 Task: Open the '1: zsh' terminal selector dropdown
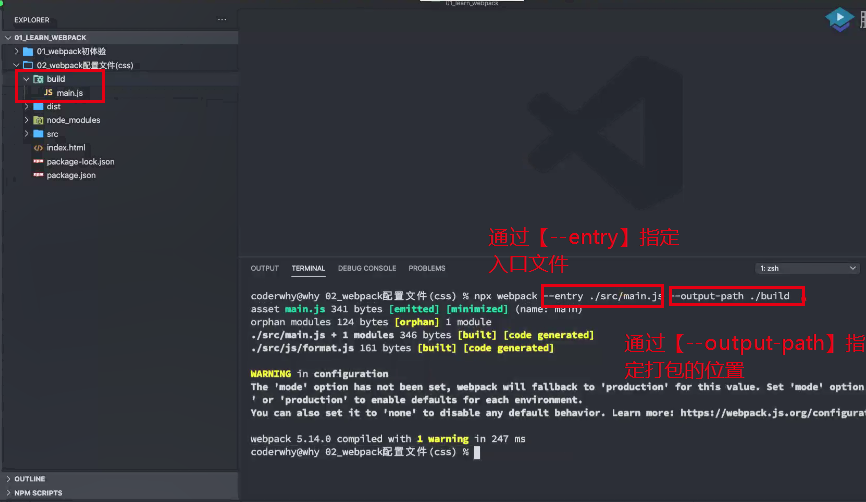click(807, 268)
